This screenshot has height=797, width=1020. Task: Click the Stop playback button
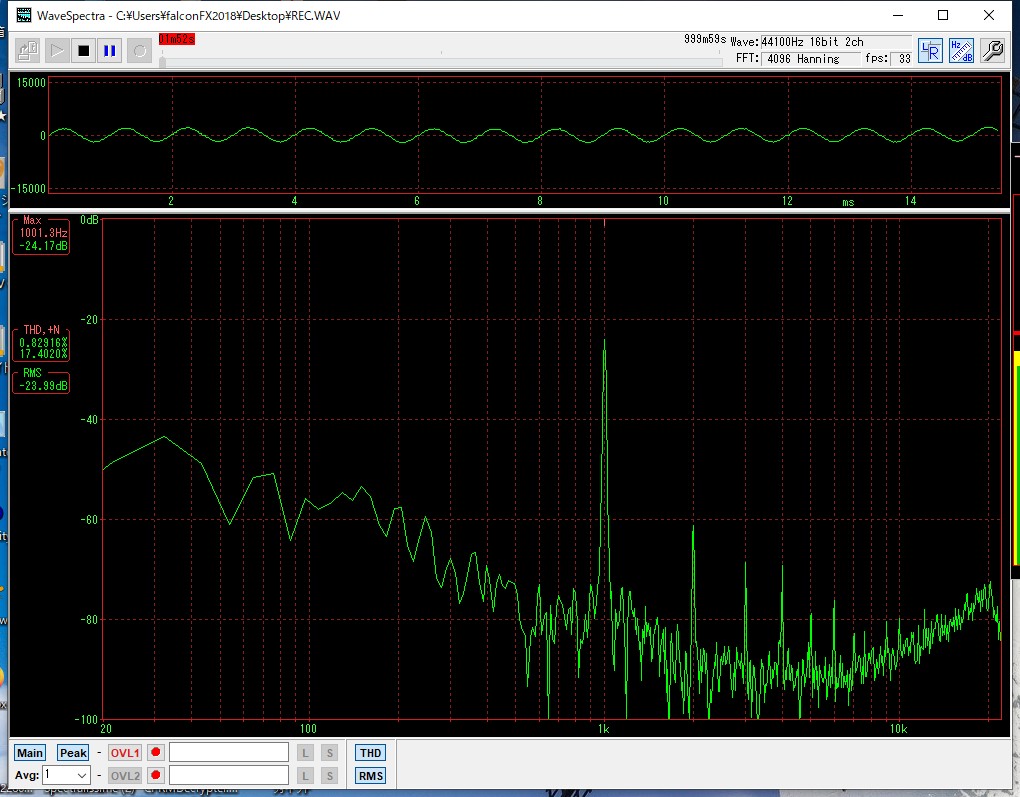tap(84, 50)
